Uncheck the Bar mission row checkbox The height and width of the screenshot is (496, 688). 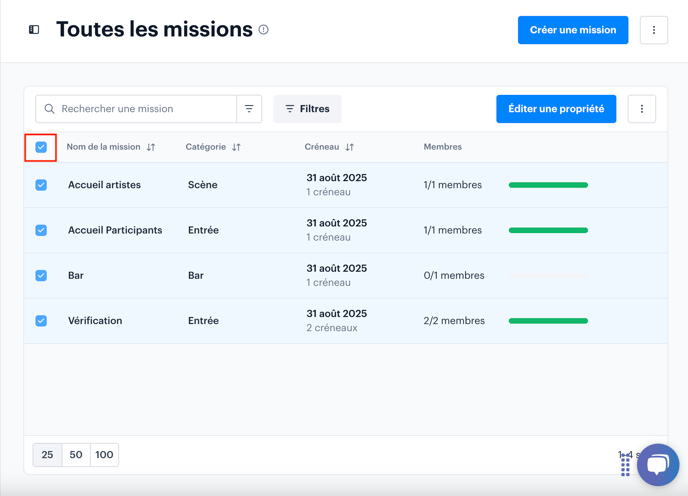point(41,275)
